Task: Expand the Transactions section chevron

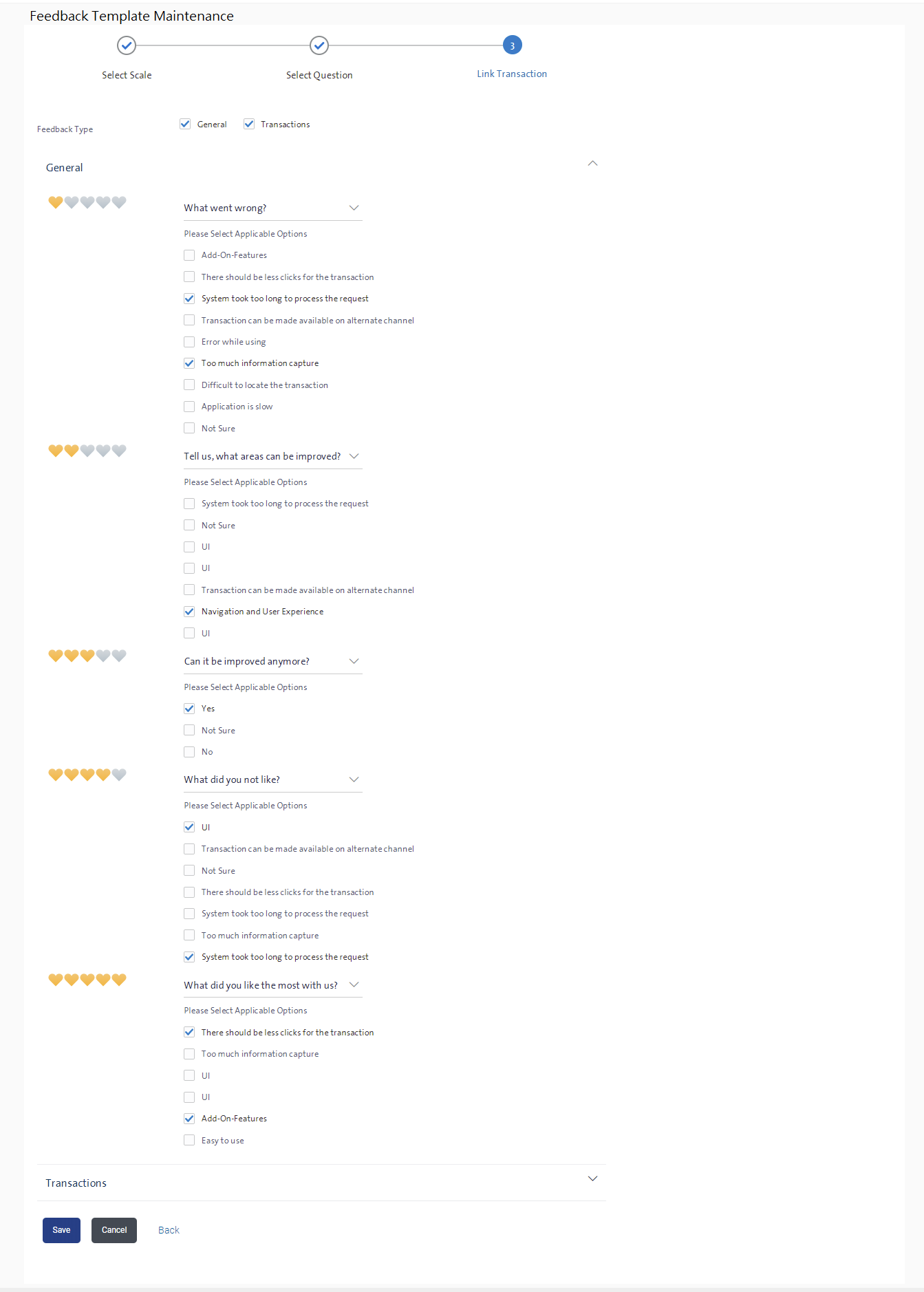Action: 592,1179
